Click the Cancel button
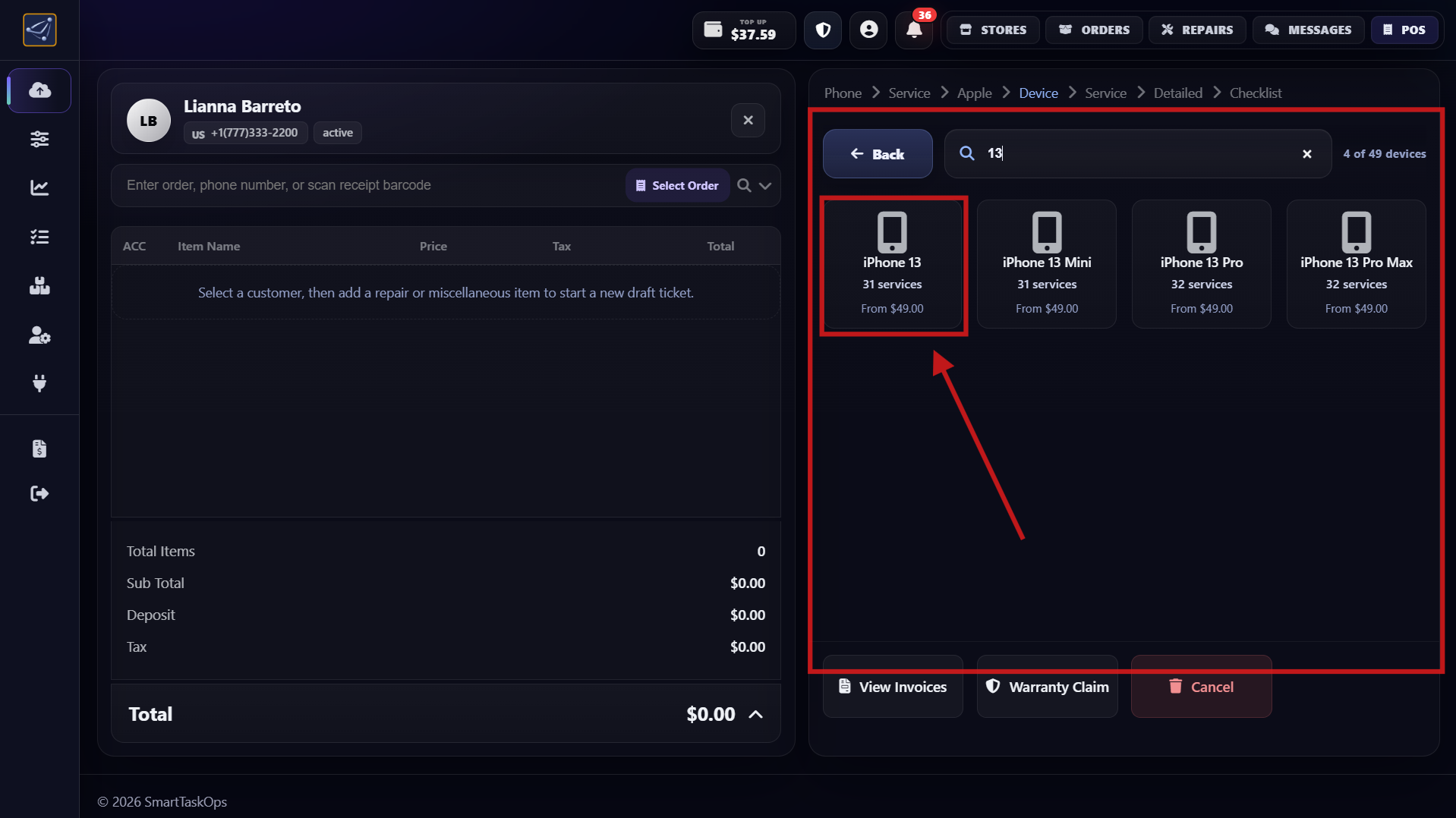This screenshot has width=1456, height=818. pyautogui.click(x=1202, y=687)
